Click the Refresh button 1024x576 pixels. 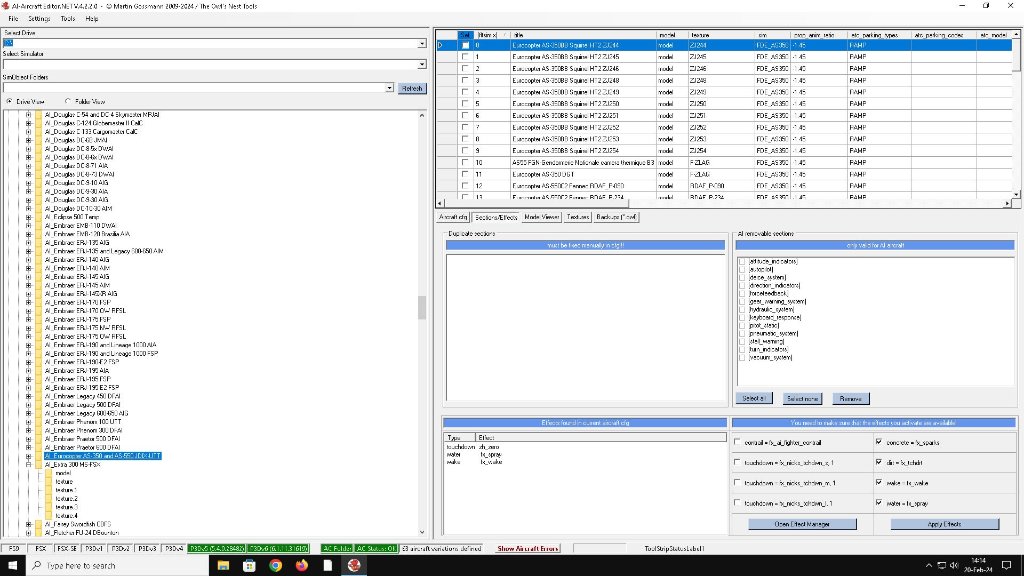[412, 88]
